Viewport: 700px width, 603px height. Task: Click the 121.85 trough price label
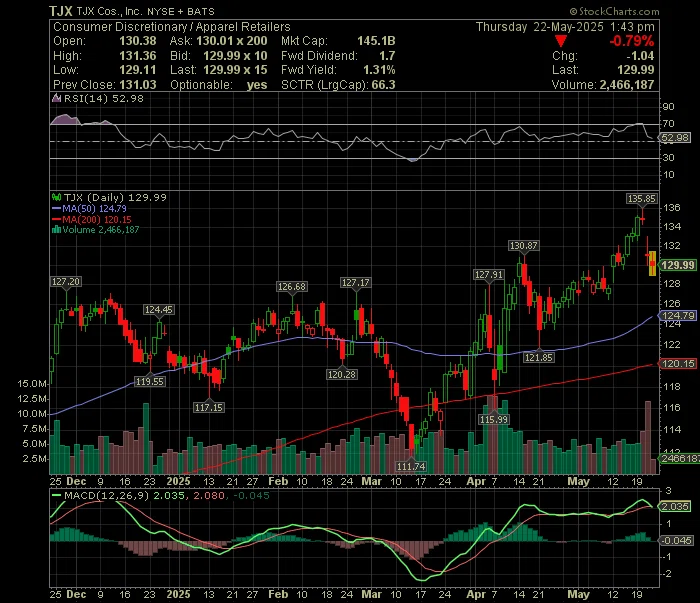click(x=538, y=358)
